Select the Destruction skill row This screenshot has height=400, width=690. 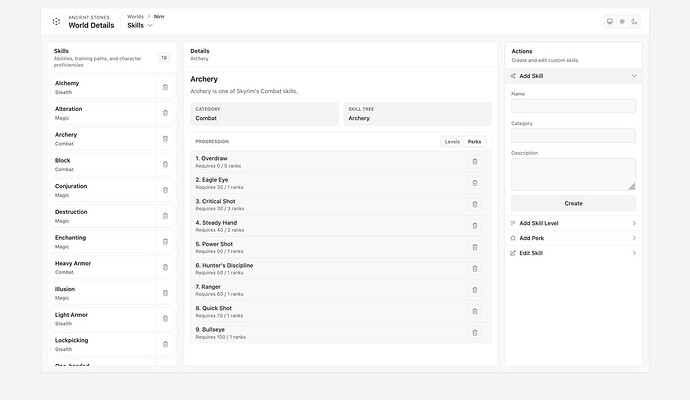(103, 216)
